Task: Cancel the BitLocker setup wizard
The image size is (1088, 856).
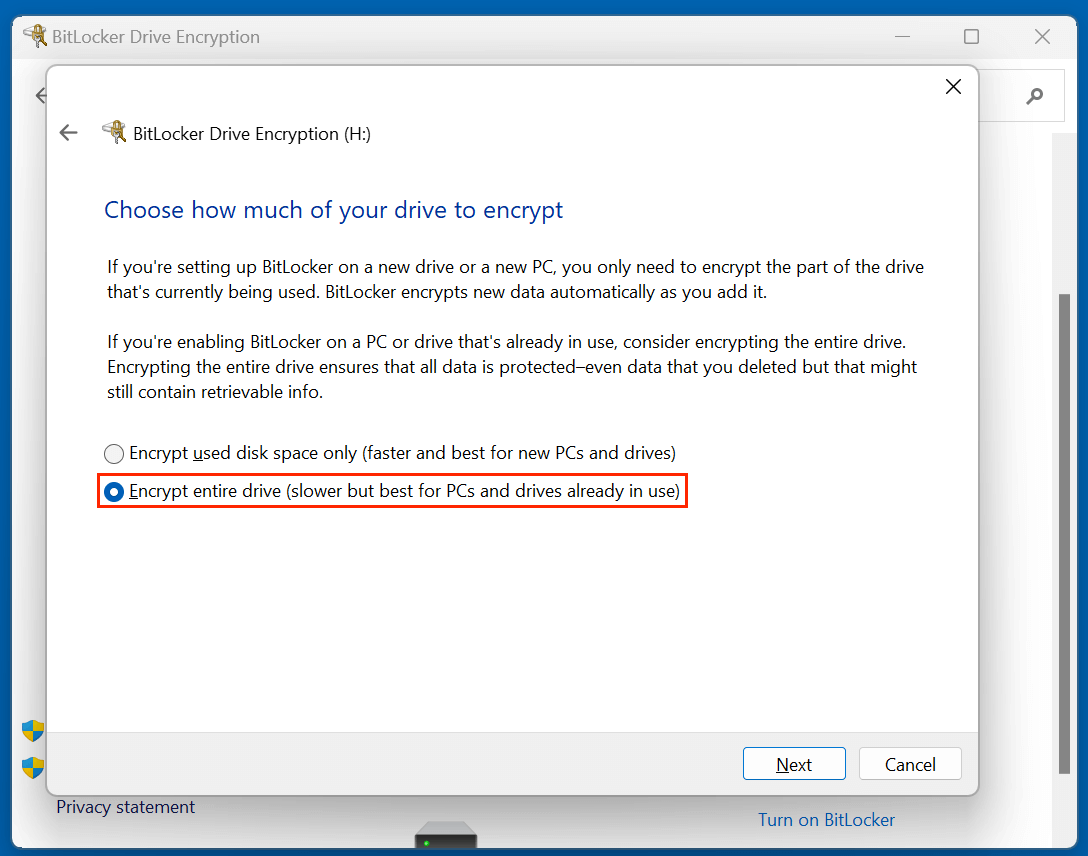Action: [x=910, y=763]
